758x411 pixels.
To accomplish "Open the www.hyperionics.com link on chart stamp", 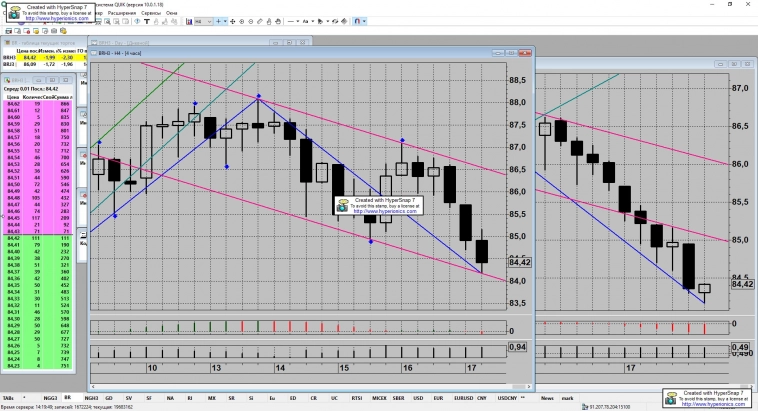I will (381, 211).
